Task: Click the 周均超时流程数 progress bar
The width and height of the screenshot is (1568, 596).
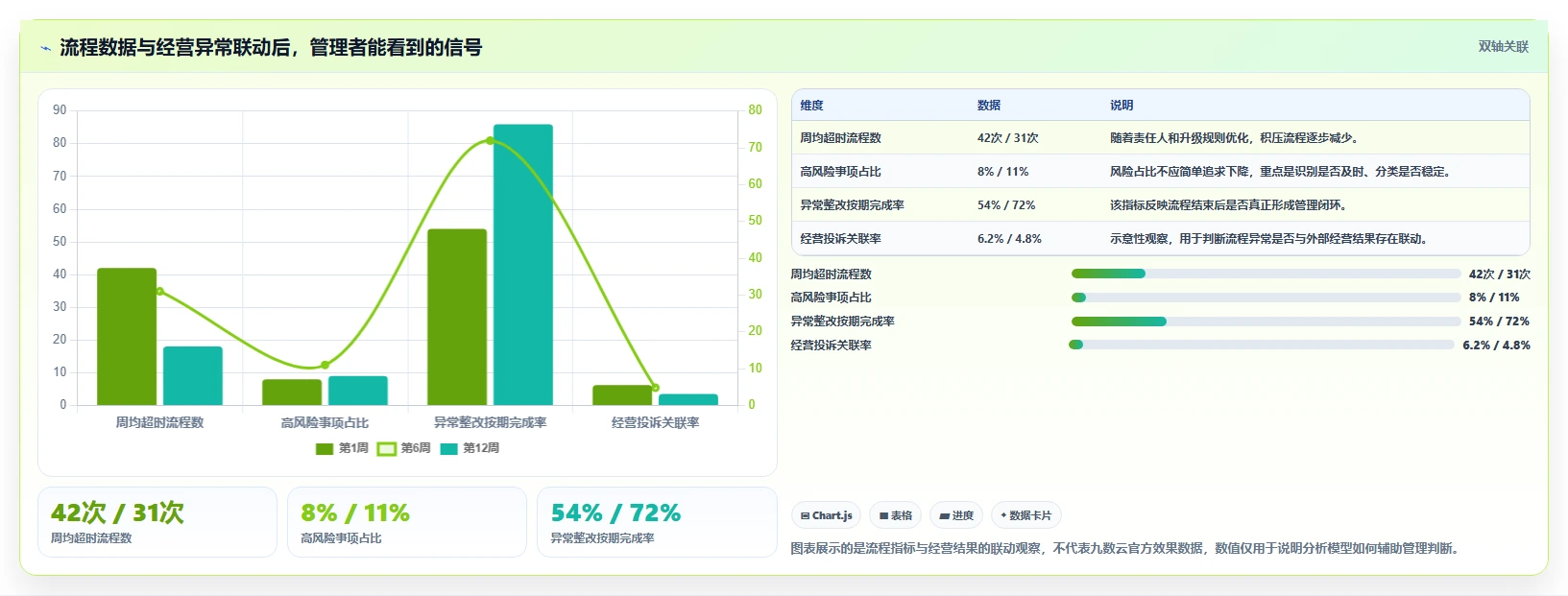Action: tap(1266, 274)
